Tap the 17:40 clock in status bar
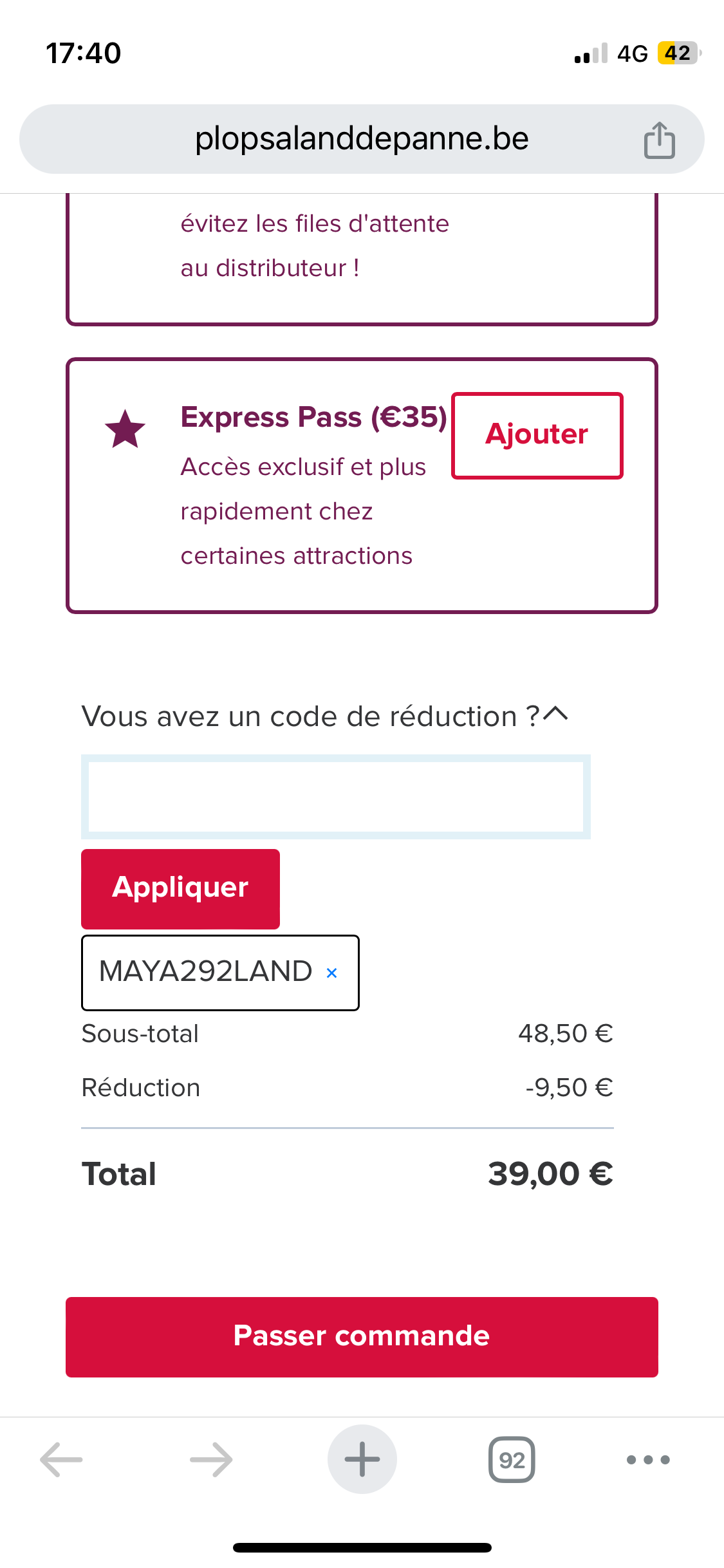This screenshot has height=1568, width=724. (83, 53)
